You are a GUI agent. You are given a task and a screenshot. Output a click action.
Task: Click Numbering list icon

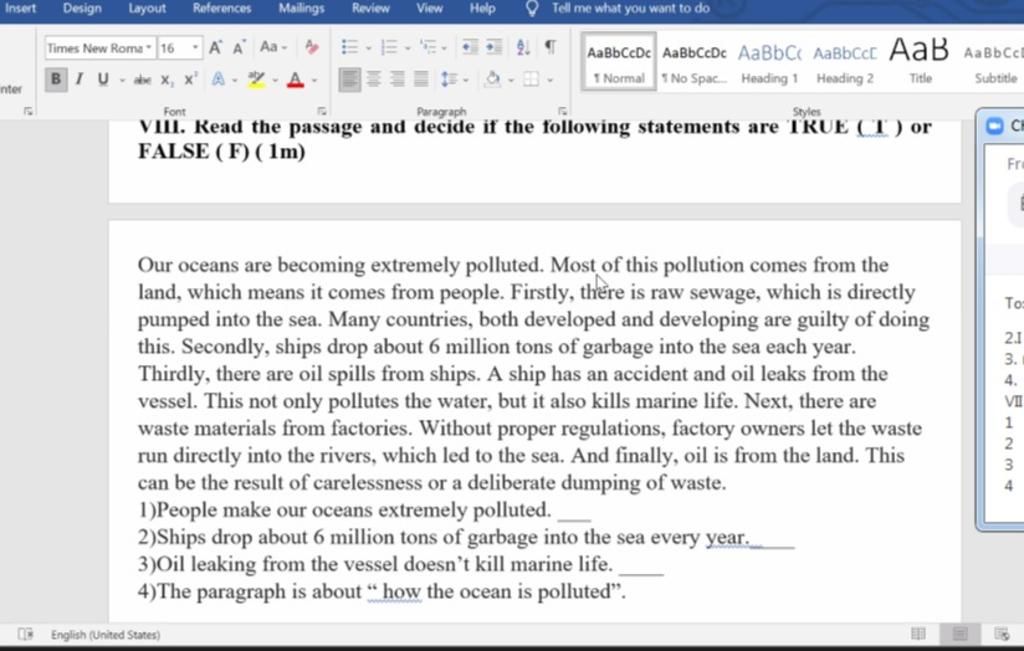click(389, 47)
